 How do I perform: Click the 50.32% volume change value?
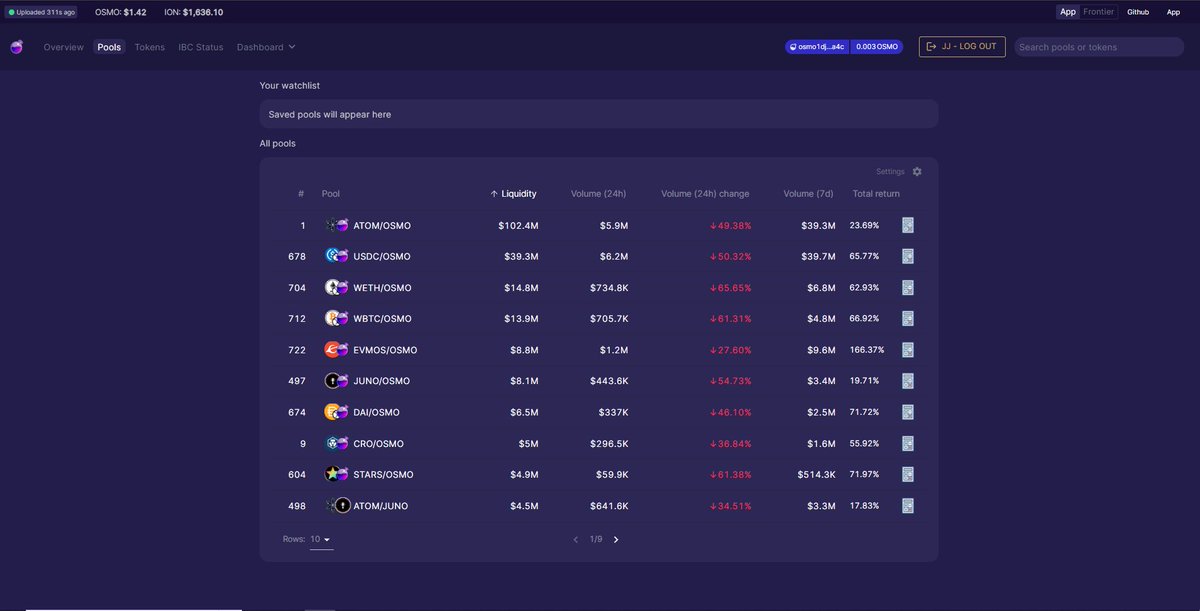click(x=730, y=257)
